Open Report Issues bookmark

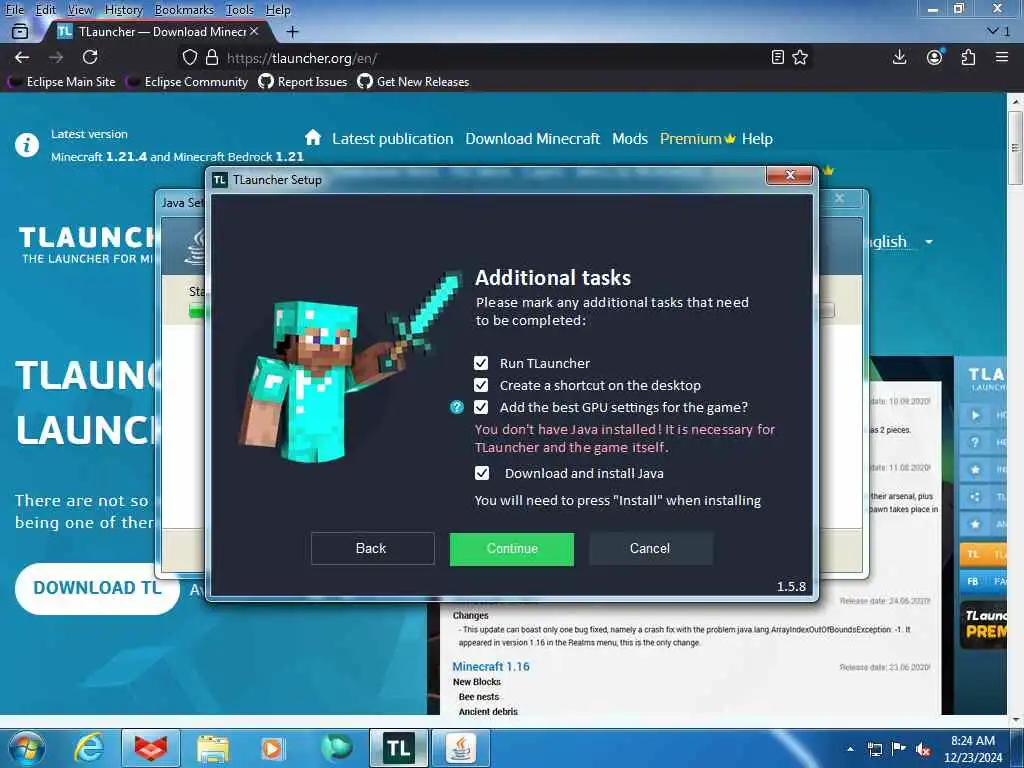click(303, 82)
